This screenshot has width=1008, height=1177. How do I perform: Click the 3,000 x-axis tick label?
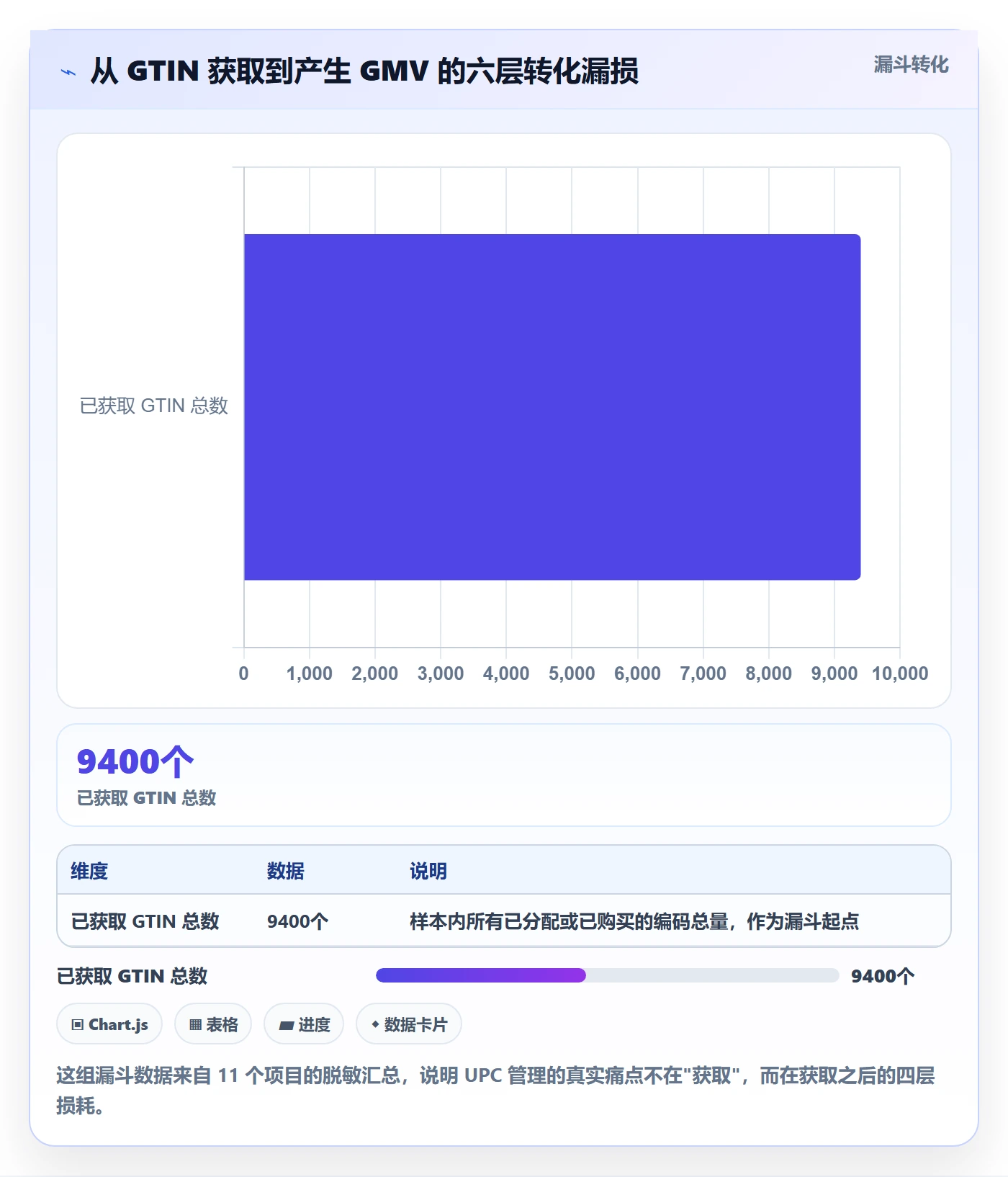point(441,673)
